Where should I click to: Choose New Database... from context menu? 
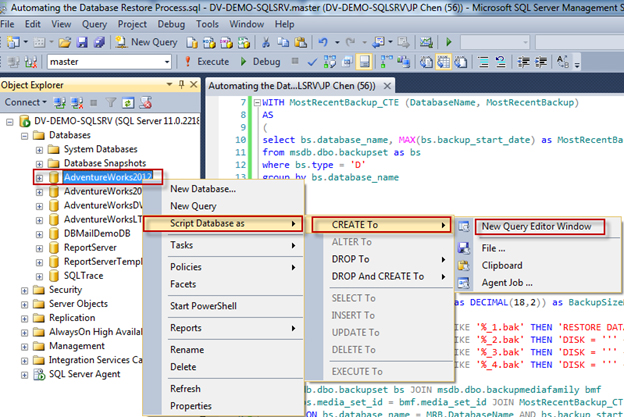[203, 189]
